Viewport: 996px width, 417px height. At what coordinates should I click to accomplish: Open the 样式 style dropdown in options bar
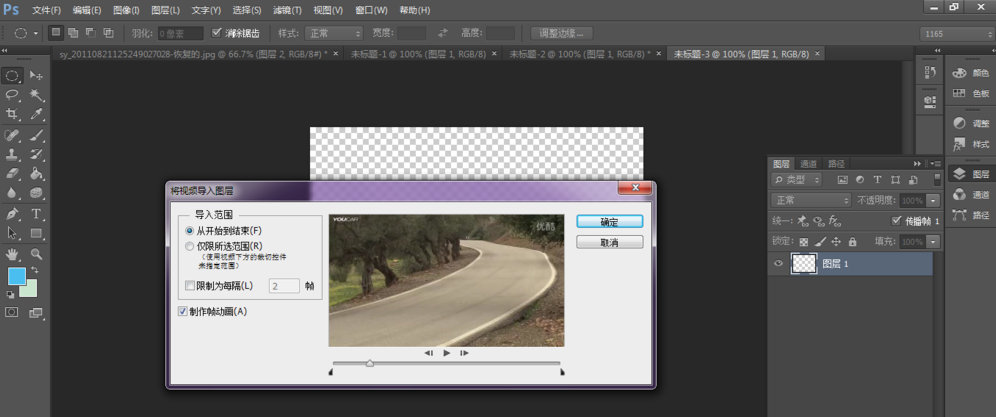[335, 33]
